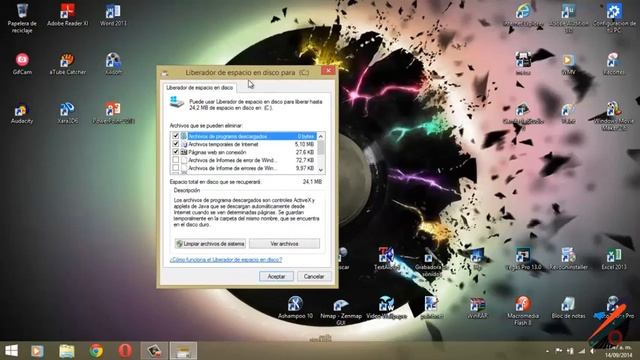Click the Ver archivos button
Image resolution: width=640 pixels, height=360 pixels.
click(284, 244)
